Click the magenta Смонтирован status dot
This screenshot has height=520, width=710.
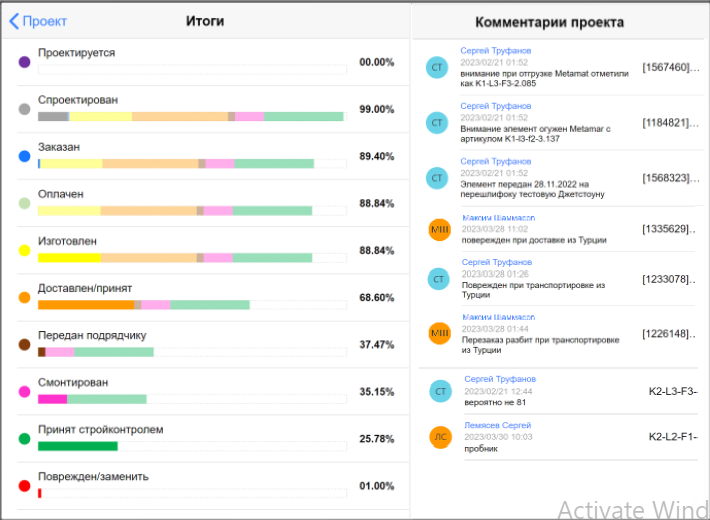pyautogui.click(x=24, y=392)
